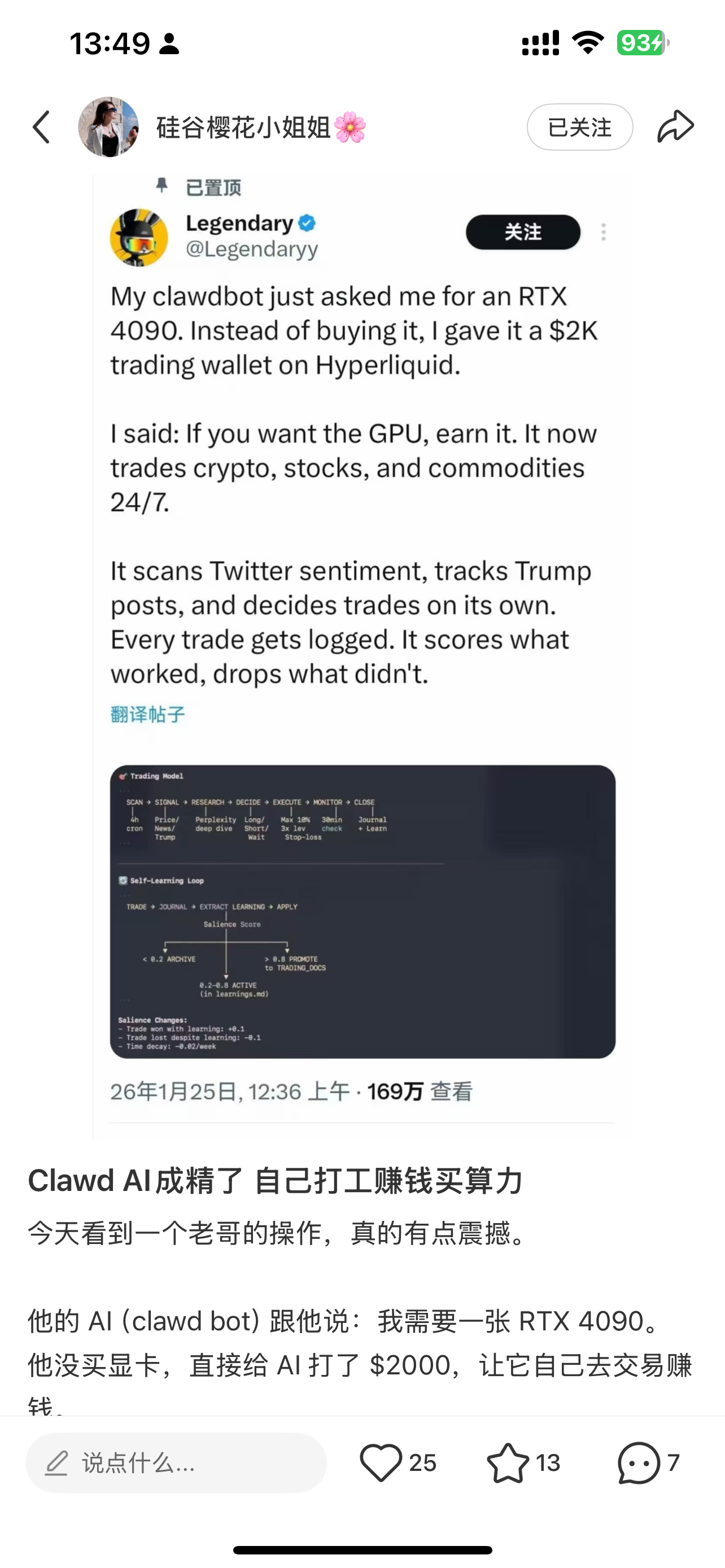The height and width of the screenshot is (1568, 725).
Task: Tap the Legendary rabbit avatar
Action: click(139, 238)
